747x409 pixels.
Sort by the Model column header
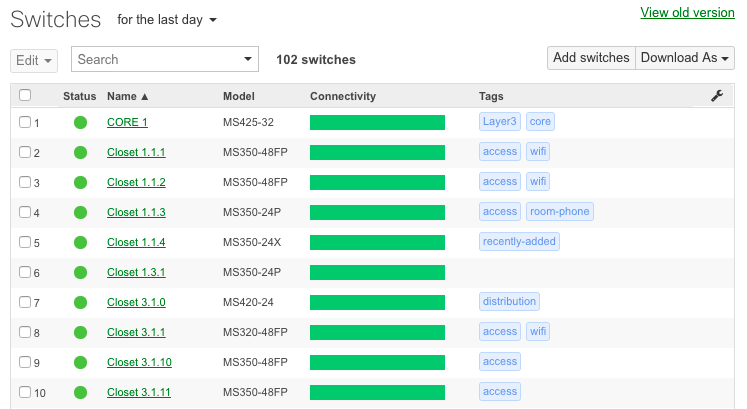[x=239, y=96]
